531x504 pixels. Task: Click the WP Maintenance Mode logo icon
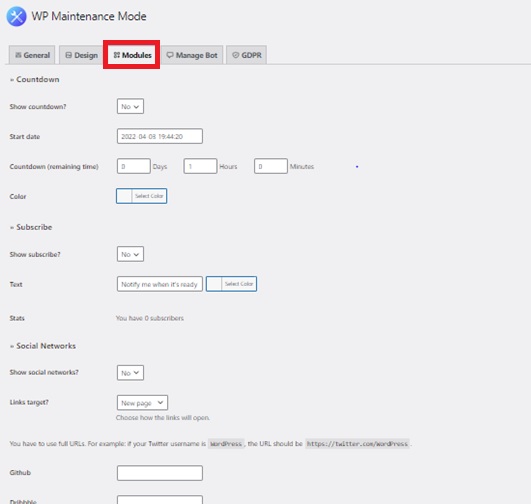point(16,16)
